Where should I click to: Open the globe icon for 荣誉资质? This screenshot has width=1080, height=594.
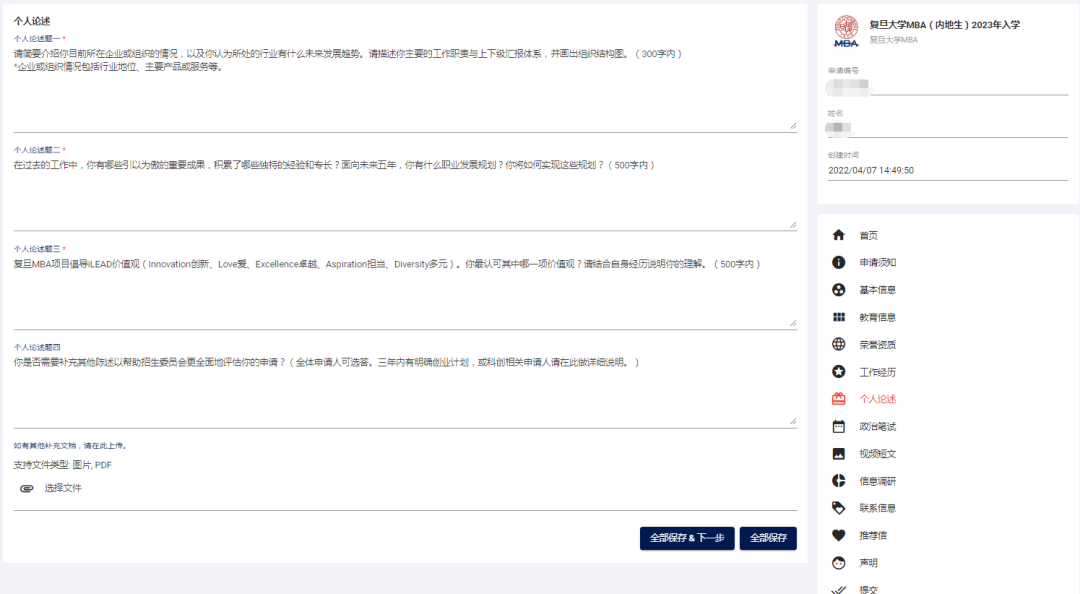tap(838, 345)
